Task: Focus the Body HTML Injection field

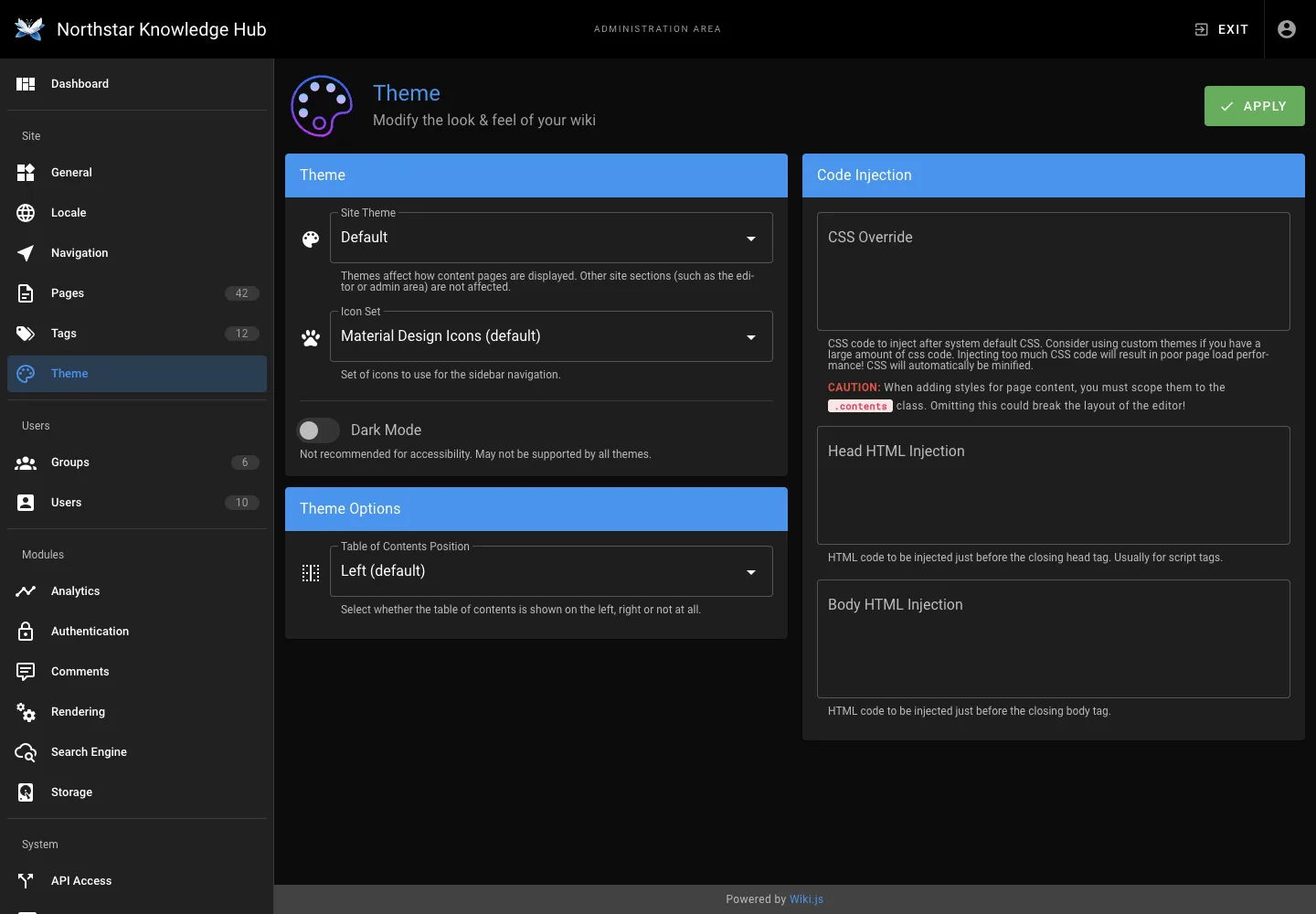Action: [x=1054, y=639]
